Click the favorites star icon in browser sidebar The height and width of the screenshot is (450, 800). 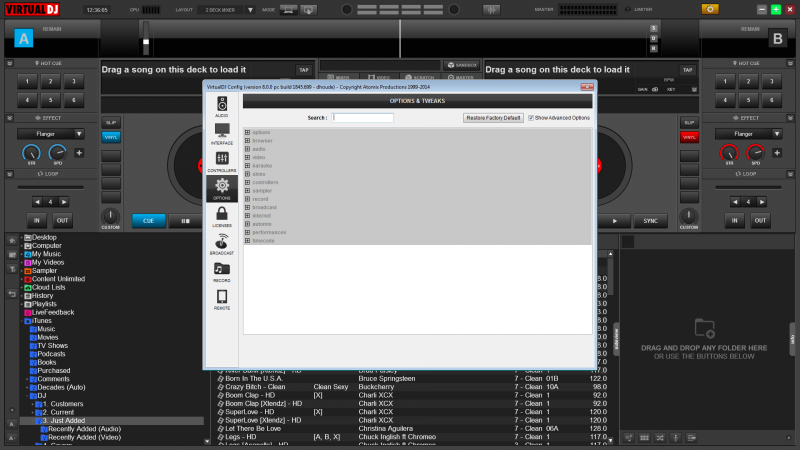pos(12,240)
